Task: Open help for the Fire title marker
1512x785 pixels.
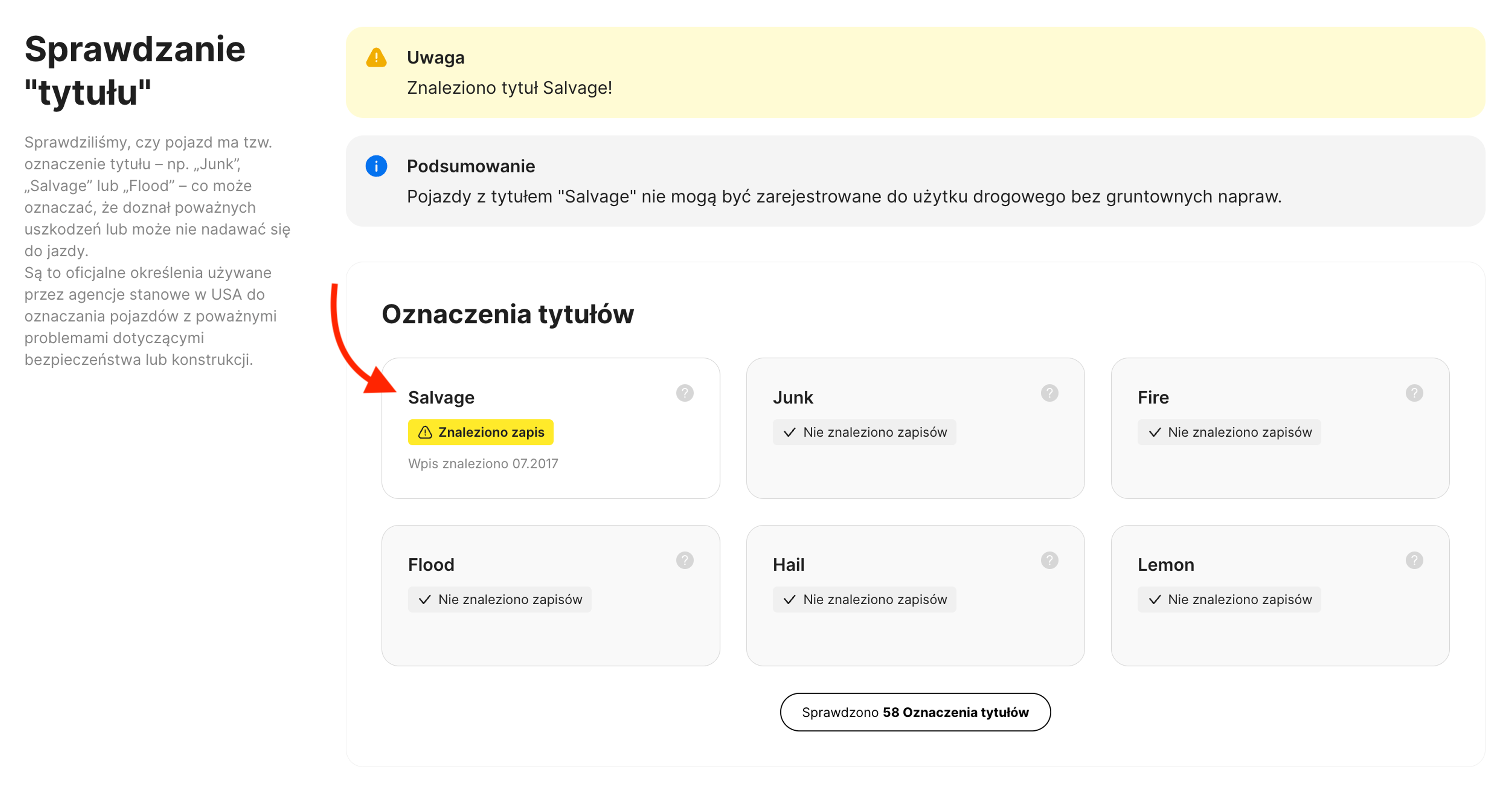Action: point(1415,393)
